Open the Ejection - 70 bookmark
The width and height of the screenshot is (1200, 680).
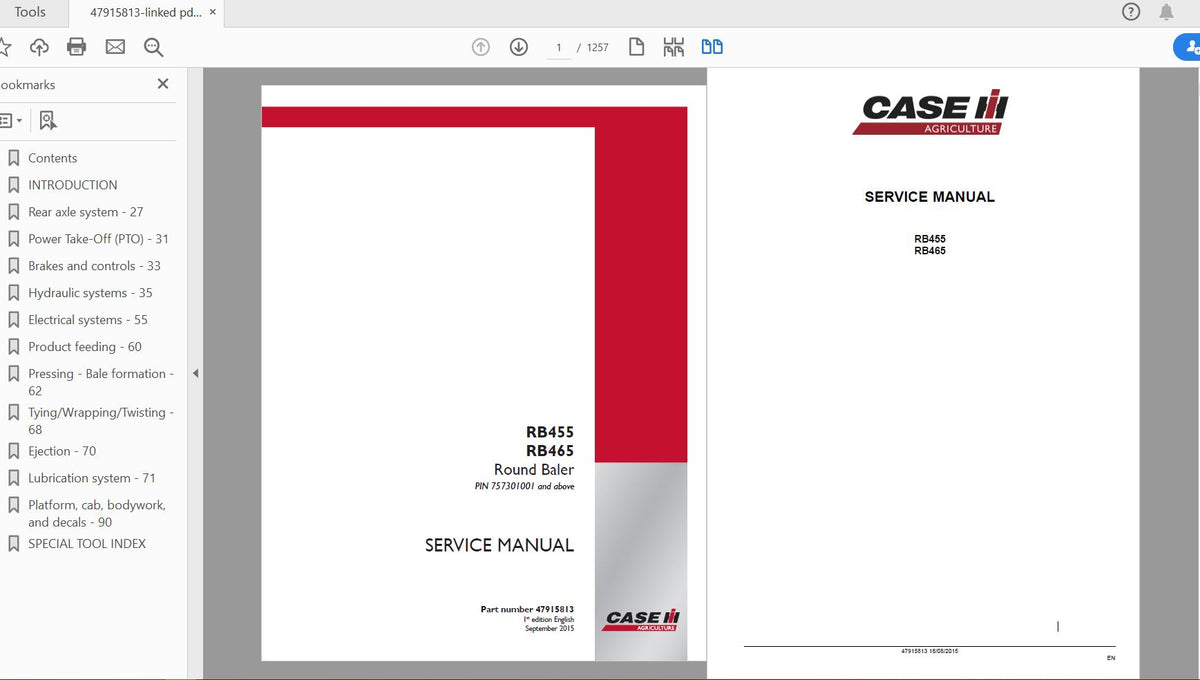[x=62, y=451]
